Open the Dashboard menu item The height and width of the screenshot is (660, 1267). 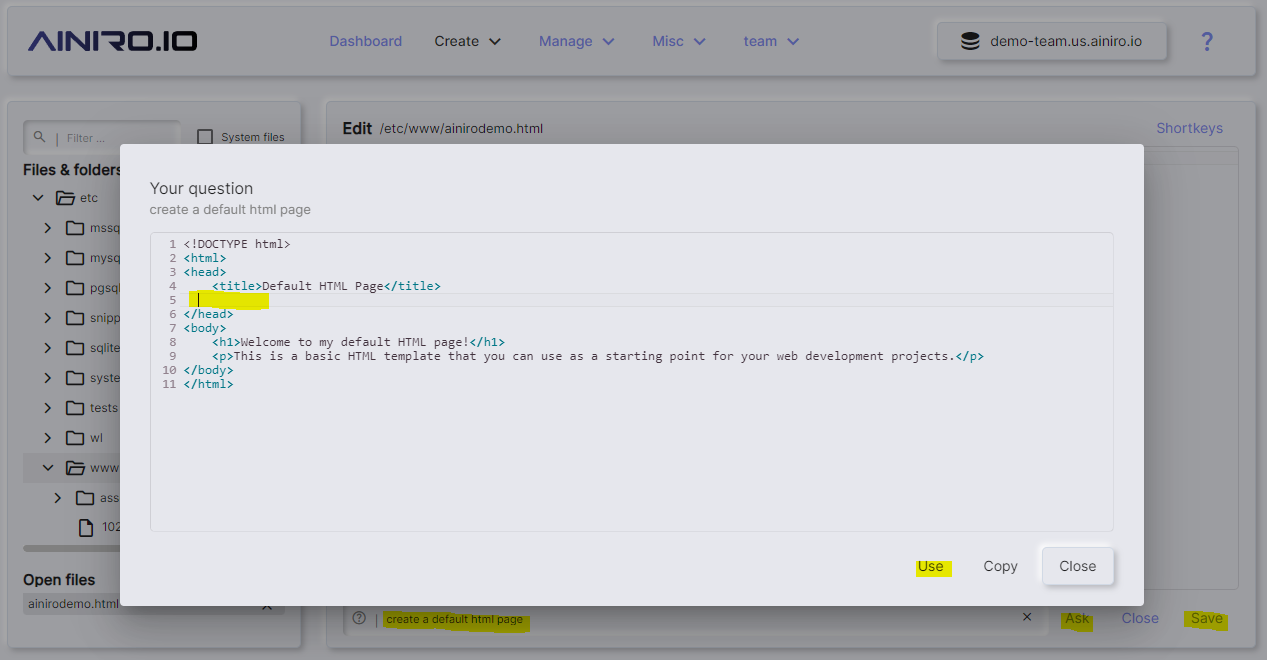point(366,41)
